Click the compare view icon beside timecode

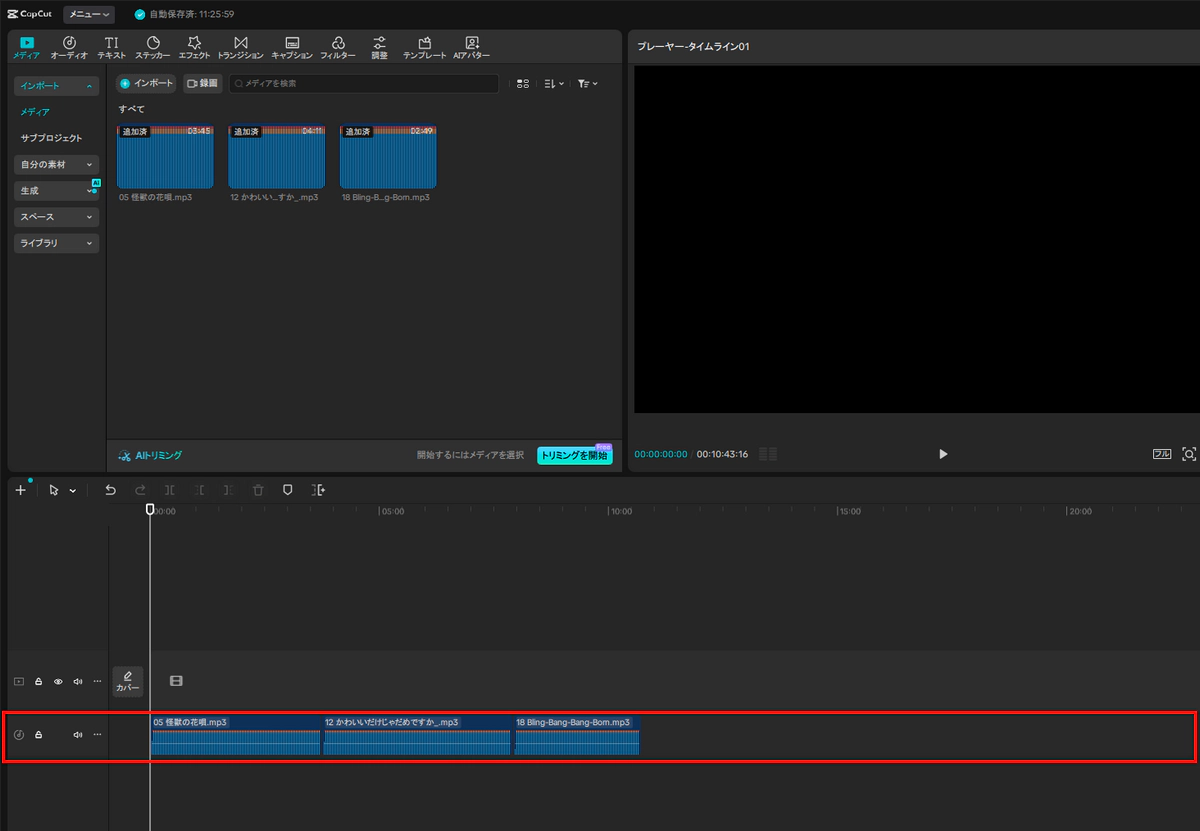click(x=768, y=454)
